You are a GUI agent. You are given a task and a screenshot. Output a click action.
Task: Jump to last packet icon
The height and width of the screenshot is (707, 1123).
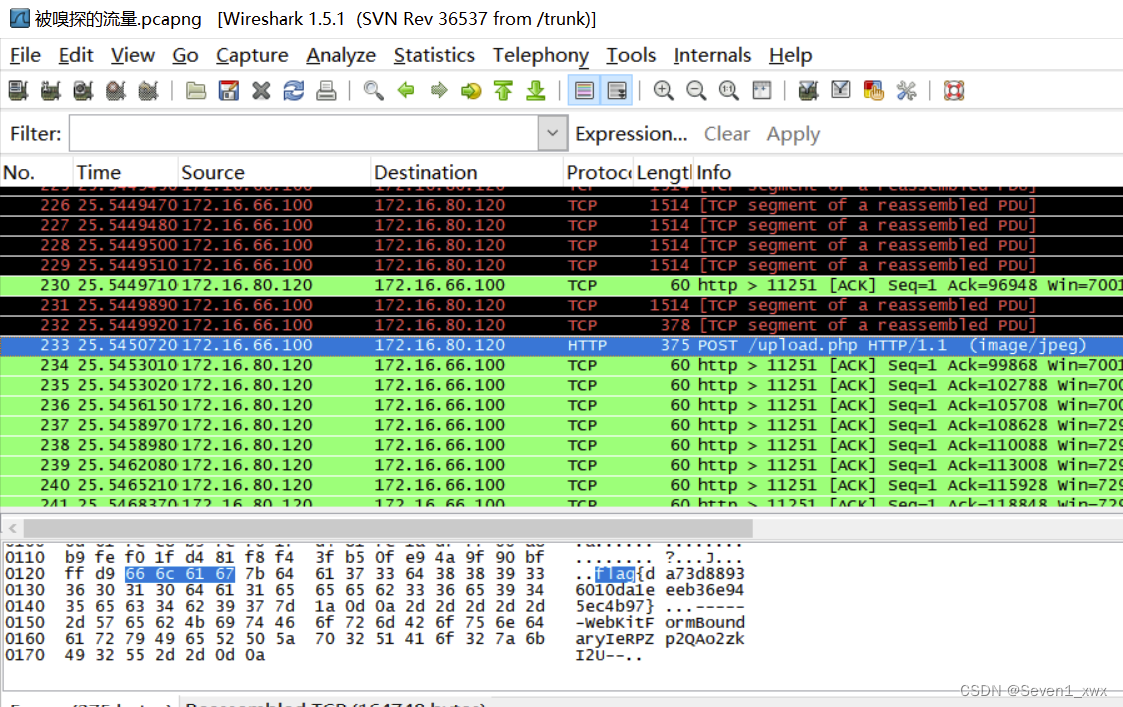point(536,90)
